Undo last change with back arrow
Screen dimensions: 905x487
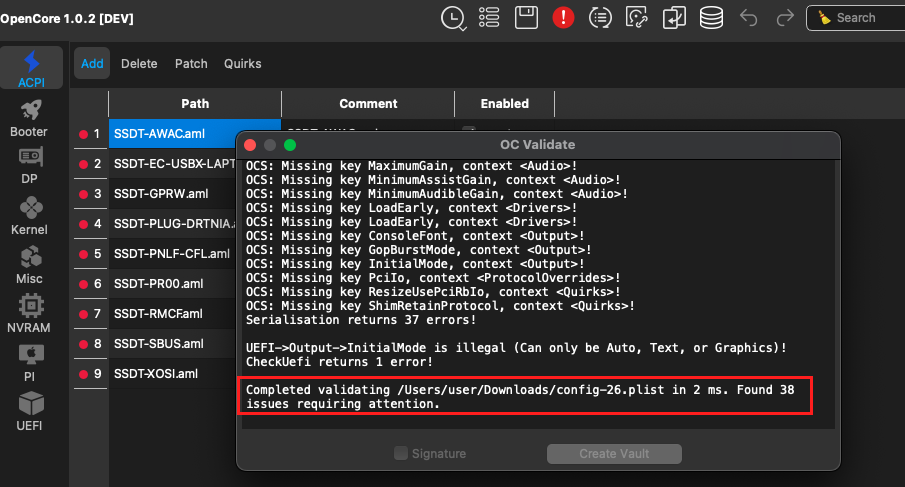pyautogui.click(x=749, y=18)
